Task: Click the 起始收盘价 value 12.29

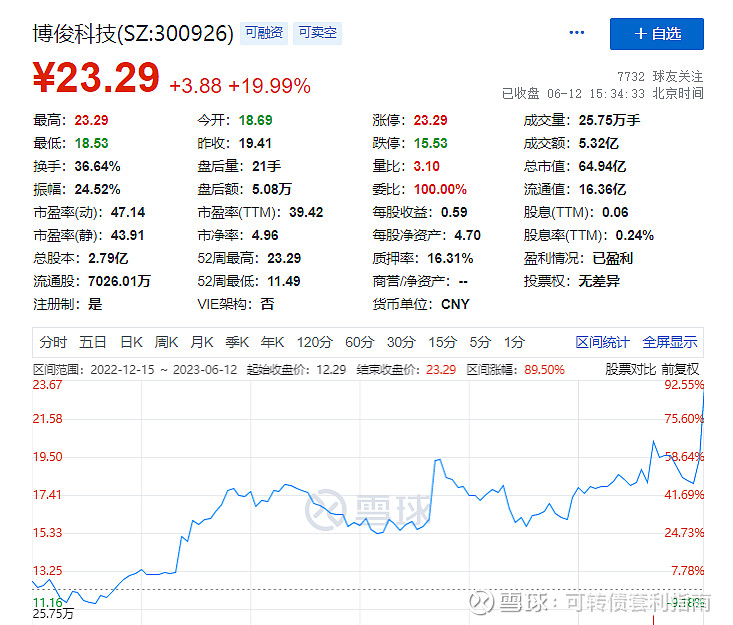Action: [331, 370]
